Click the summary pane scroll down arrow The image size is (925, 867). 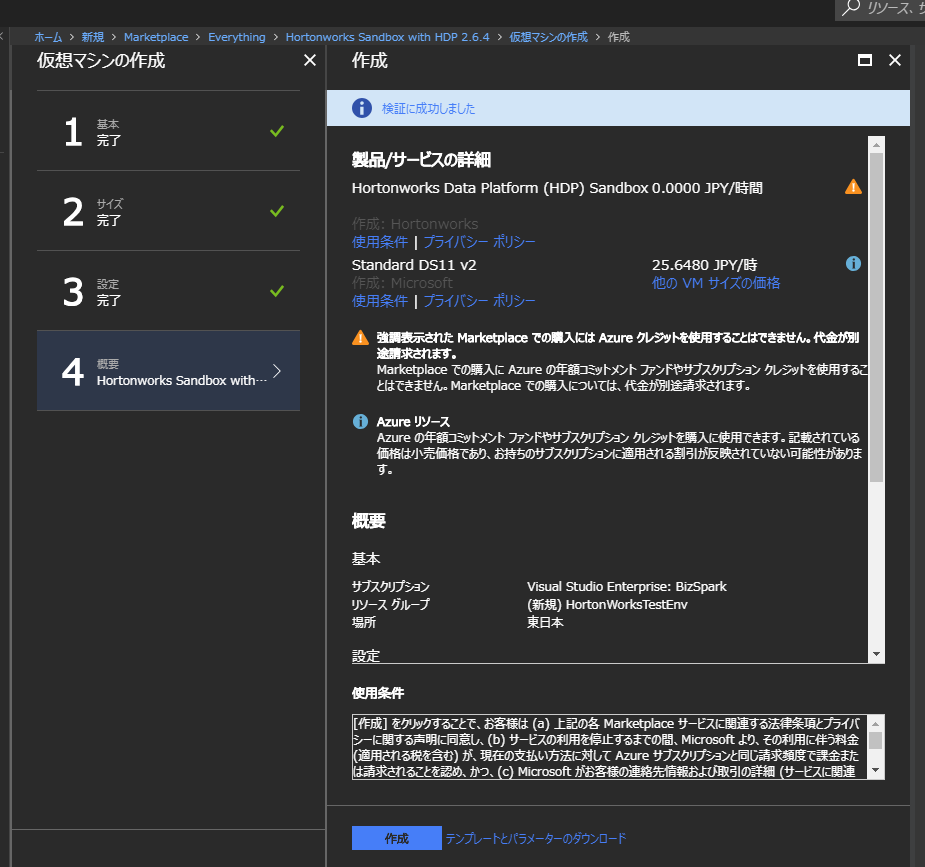(876, 654)
